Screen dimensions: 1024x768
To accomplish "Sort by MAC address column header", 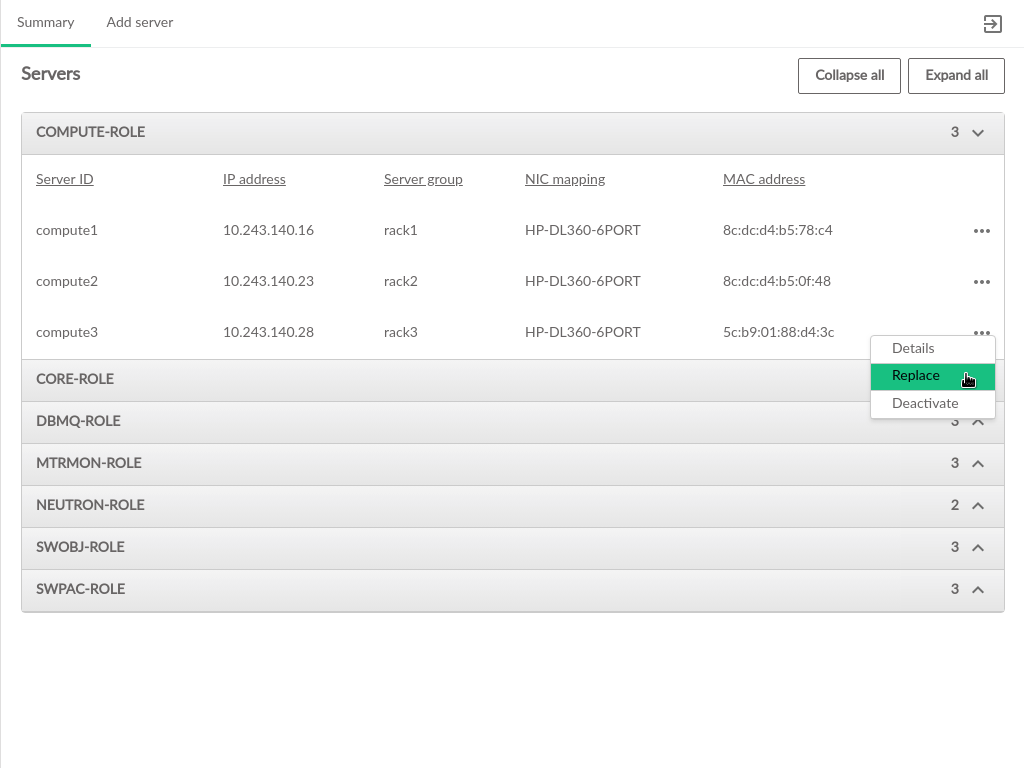I will tap(764, 180).
